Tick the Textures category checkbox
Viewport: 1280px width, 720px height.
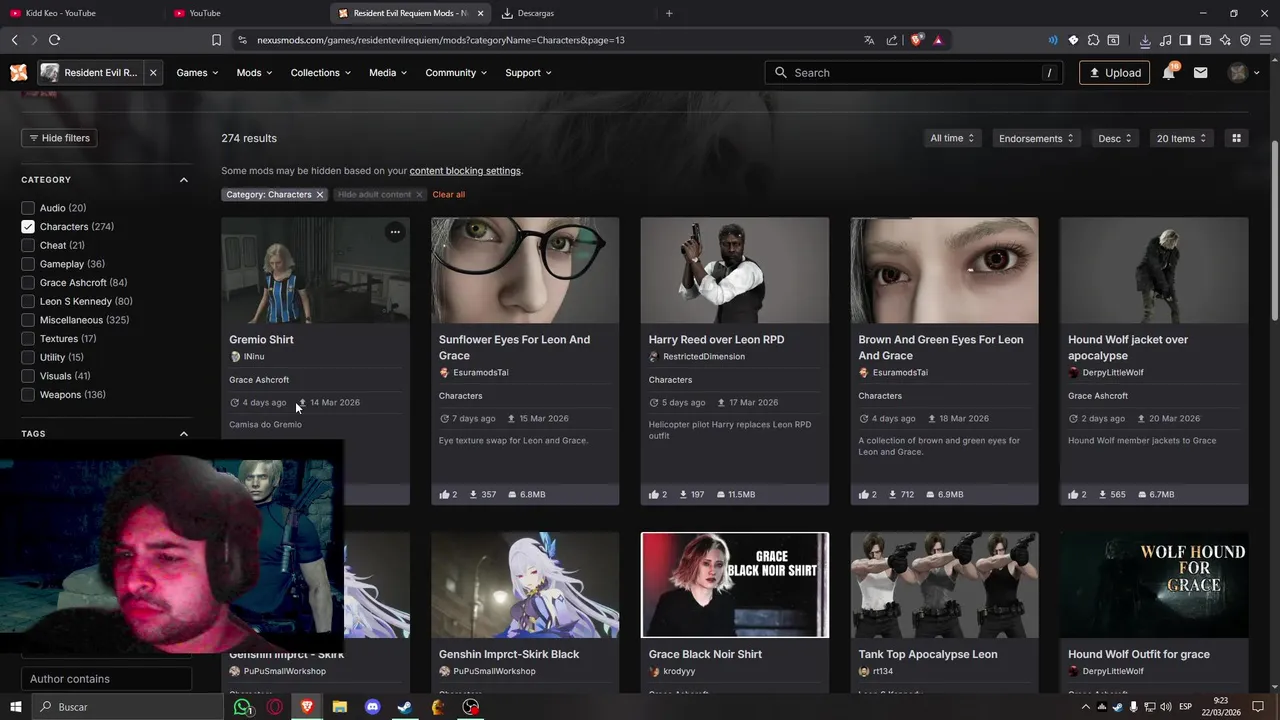28,339
